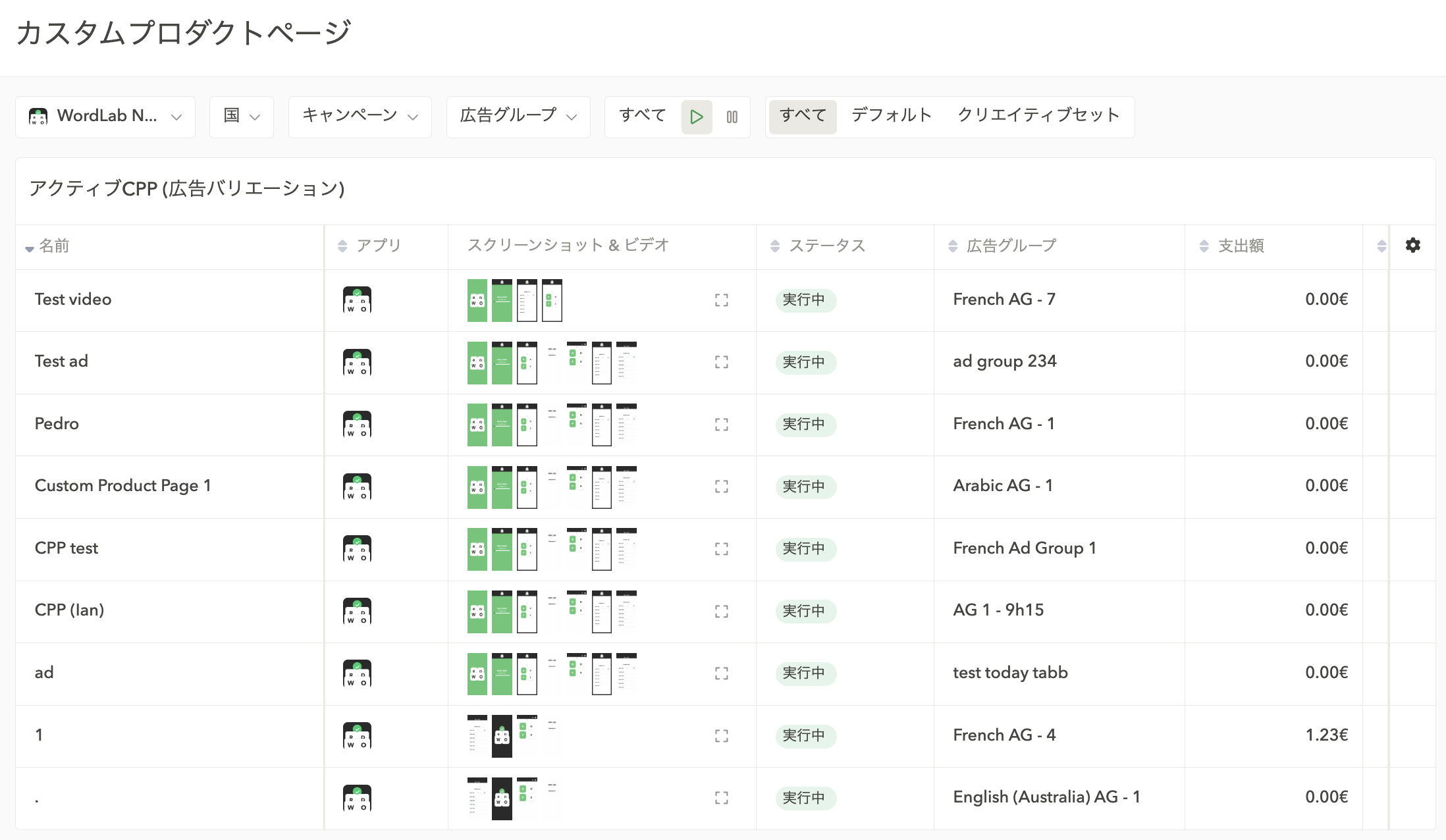The image size is (1446, 840).
Task: Click the app icon in the CPP (Ian) row
Action: [x=357, y=611]
